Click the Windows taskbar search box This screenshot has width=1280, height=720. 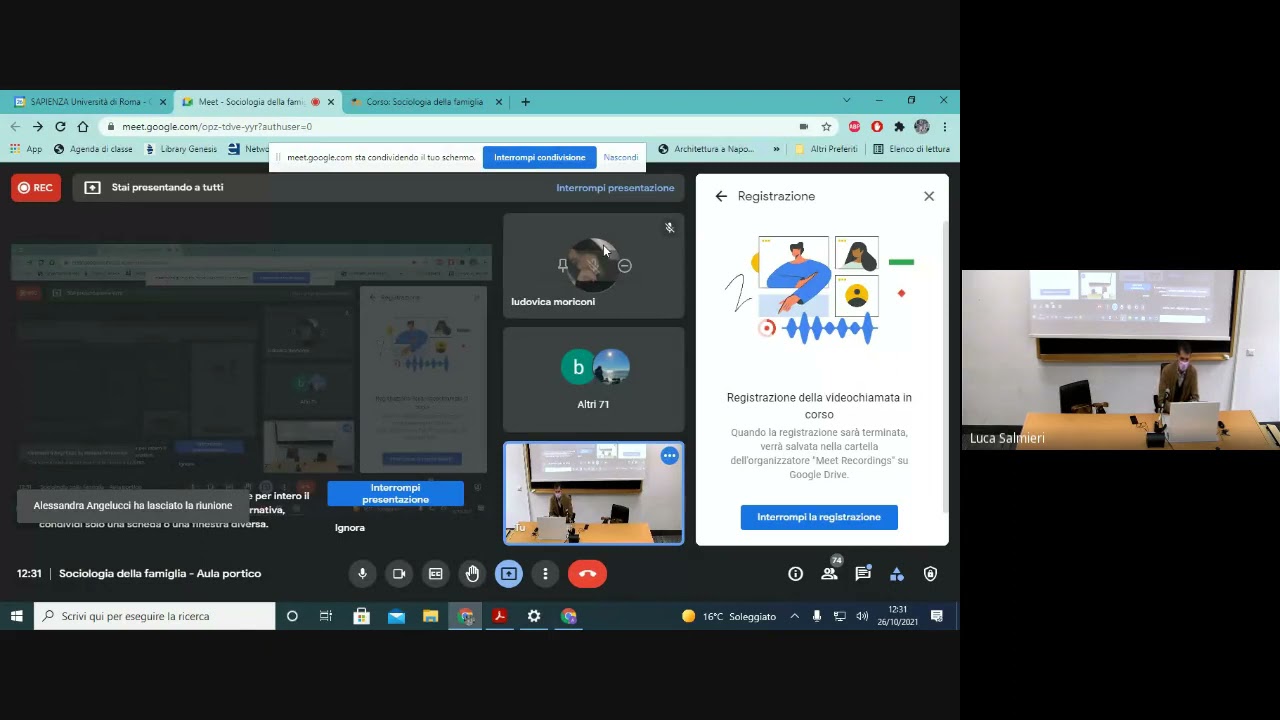[154, 616]
